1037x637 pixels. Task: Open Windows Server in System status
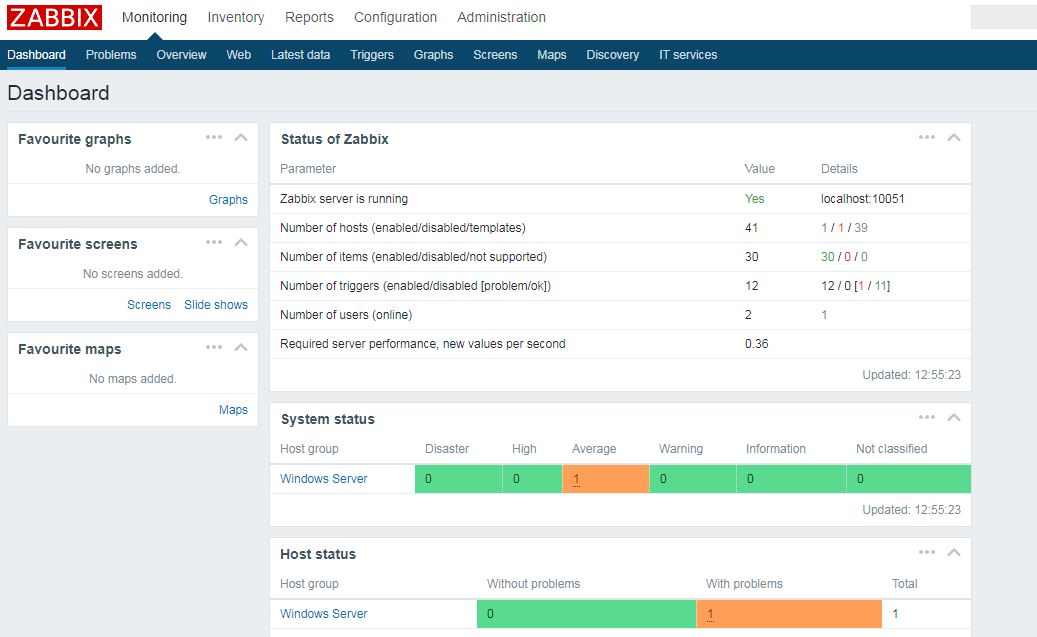point(323,479)
